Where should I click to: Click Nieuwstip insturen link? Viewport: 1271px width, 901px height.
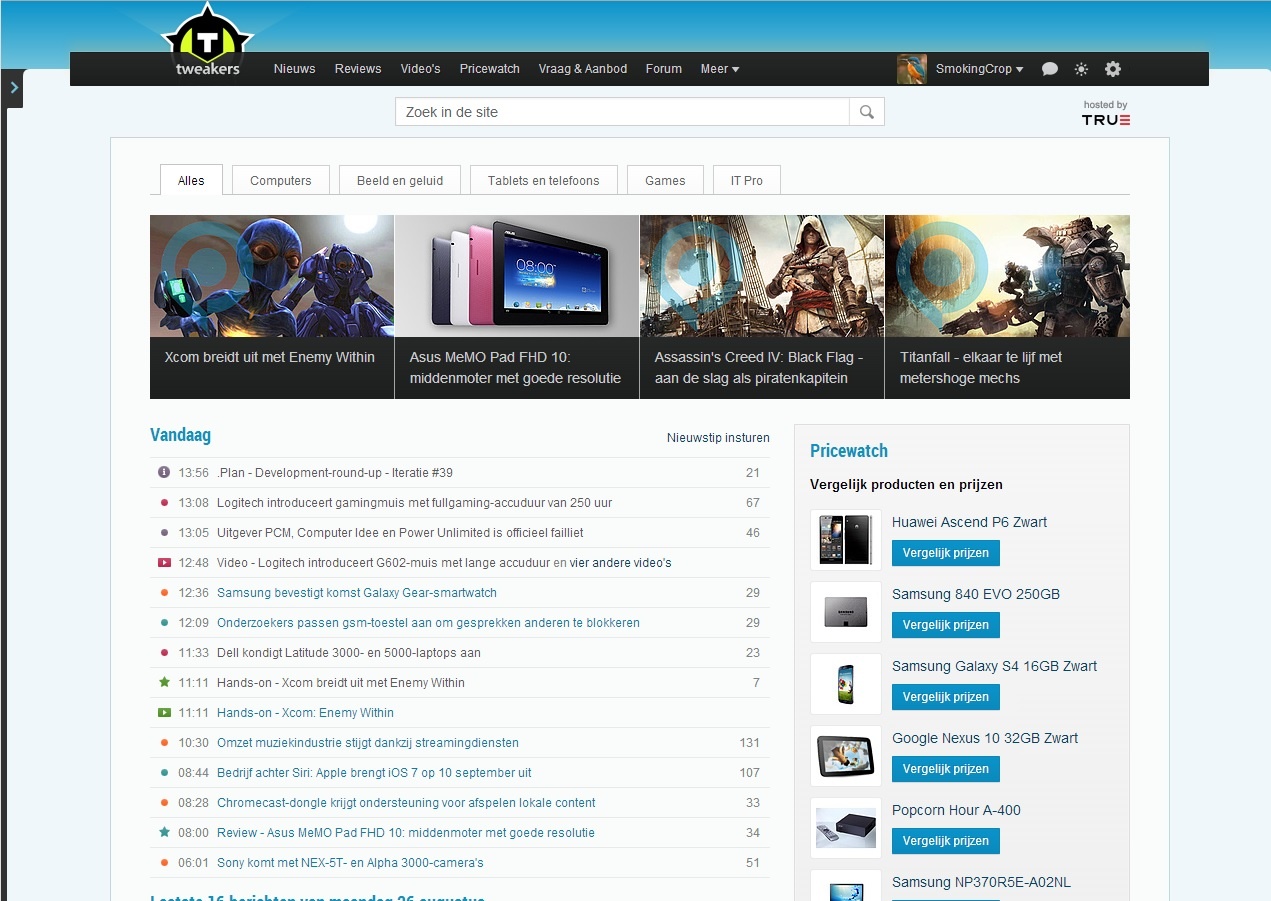(718, 438)
